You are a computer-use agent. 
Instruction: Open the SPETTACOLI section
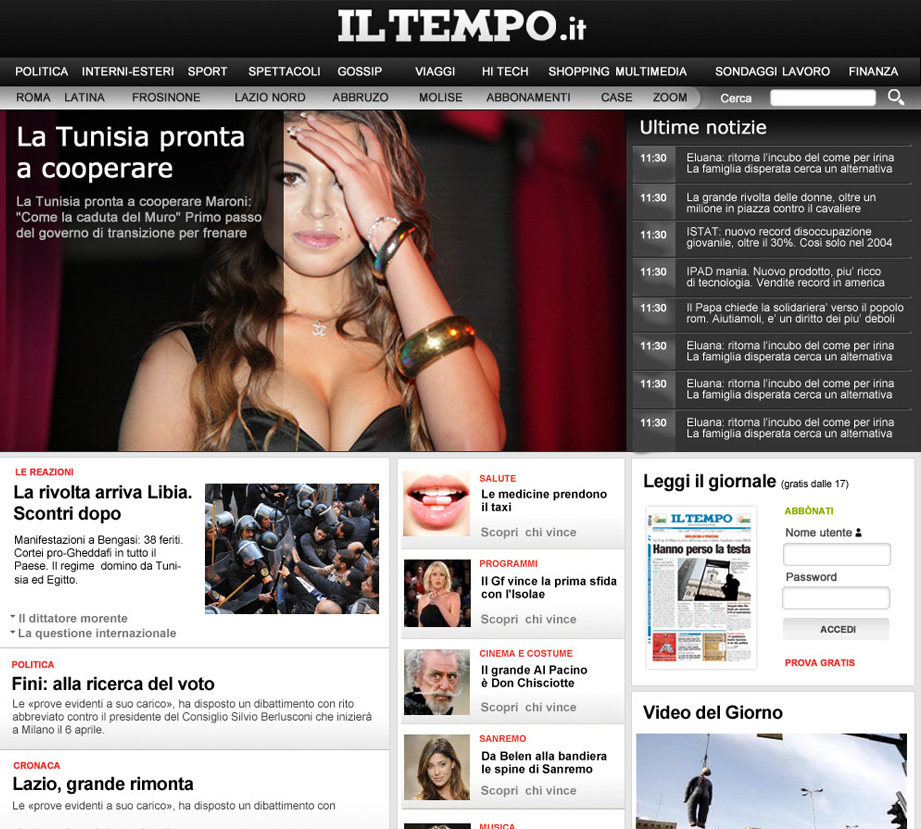[284, 72]
